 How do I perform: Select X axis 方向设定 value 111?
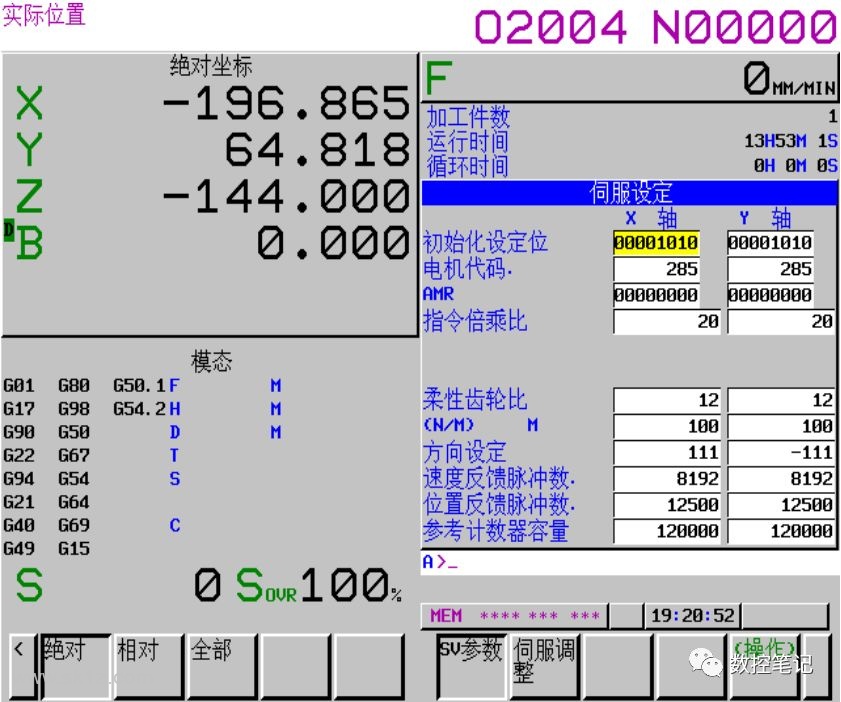[x=667, y=453]
